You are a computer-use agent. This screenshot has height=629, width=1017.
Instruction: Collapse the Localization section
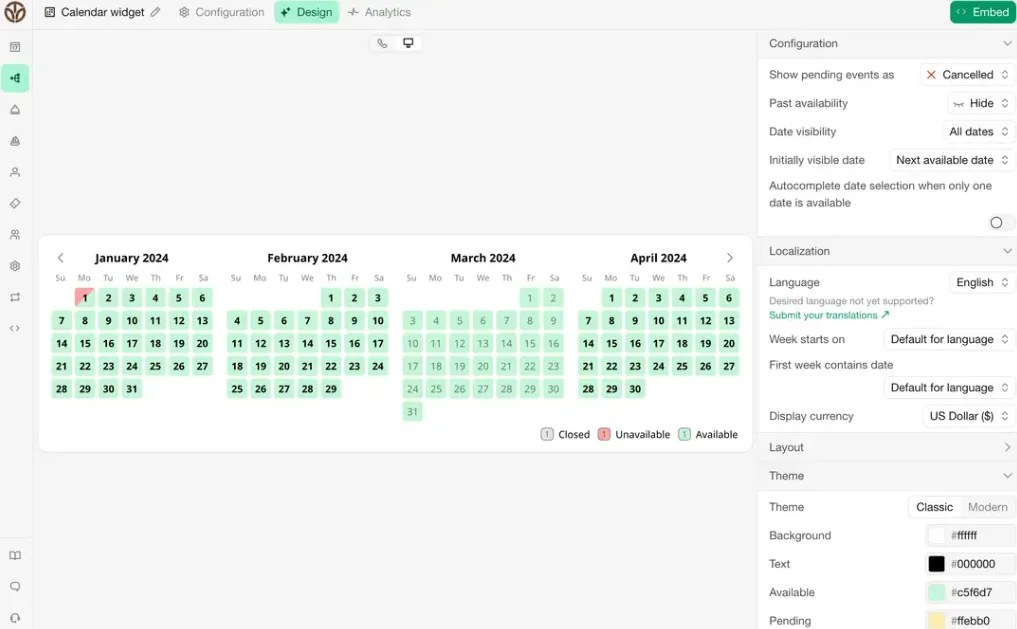887,251
